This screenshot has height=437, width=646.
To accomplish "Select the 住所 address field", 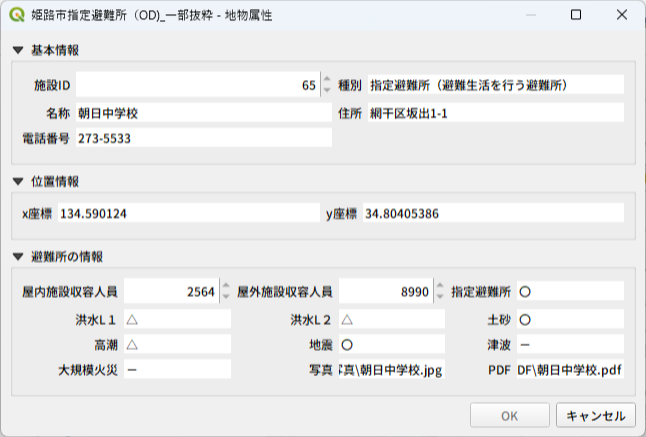I will [494, 112].
